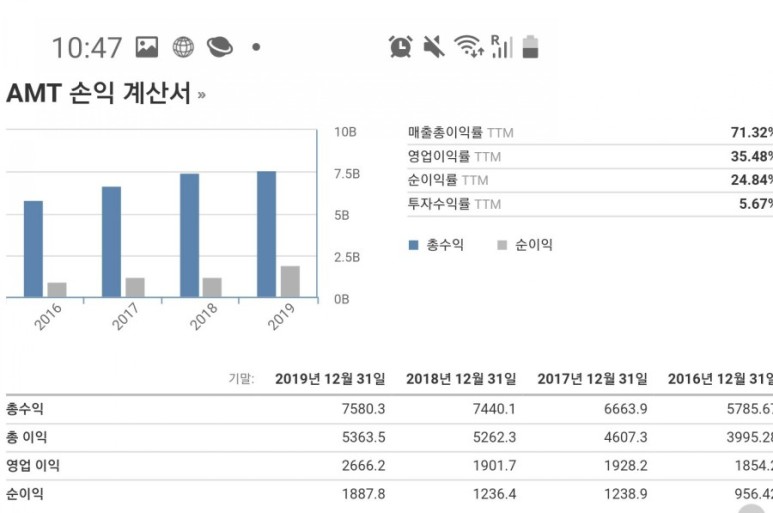Image resolution: width=773 pixels, height=513 pixels.
Task: Click the » arrow beside 손익 계산서
Action: click(x=201, y=95)
